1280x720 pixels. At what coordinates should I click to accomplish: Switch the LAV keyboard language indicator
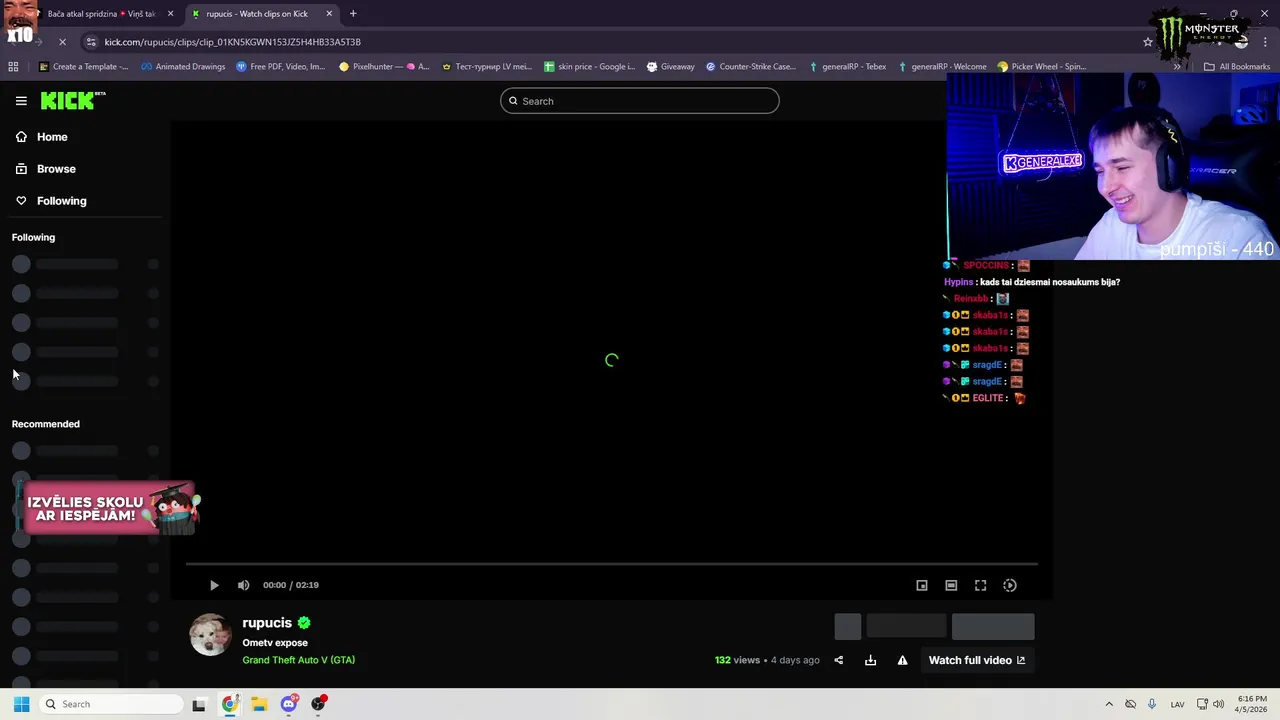tap(1177, 704)
